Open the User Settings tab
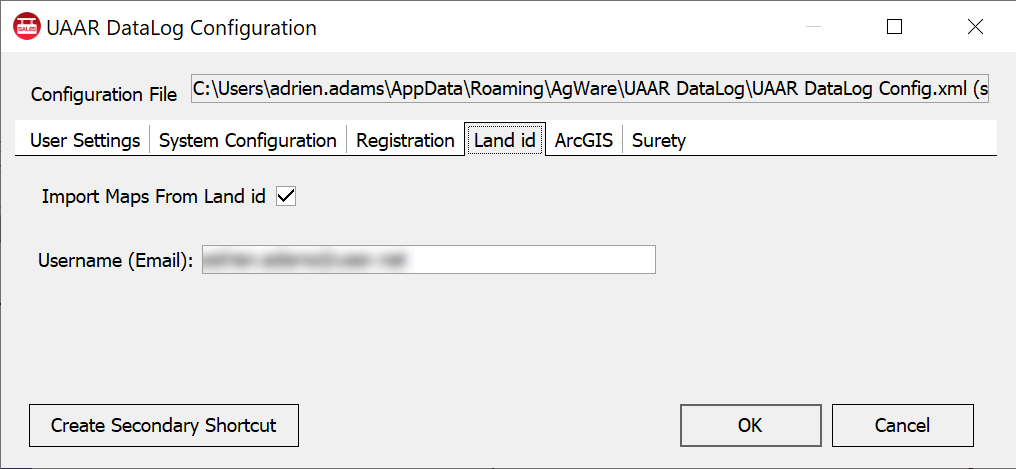The height and width of the screenshot is (469, 1016). coord(85,140)
